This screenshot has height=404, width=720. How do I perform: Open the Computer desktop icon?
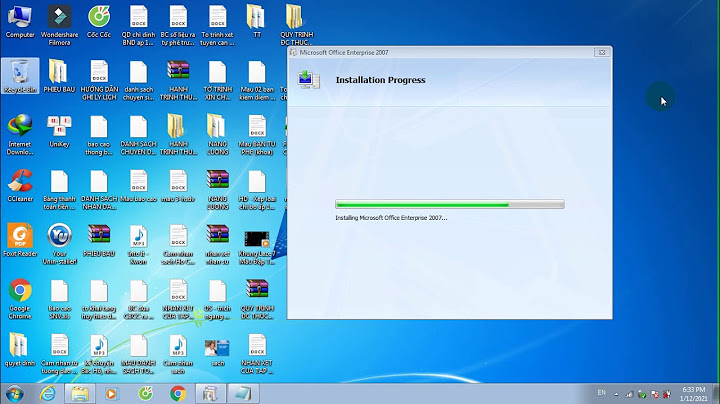coord(20,22)
